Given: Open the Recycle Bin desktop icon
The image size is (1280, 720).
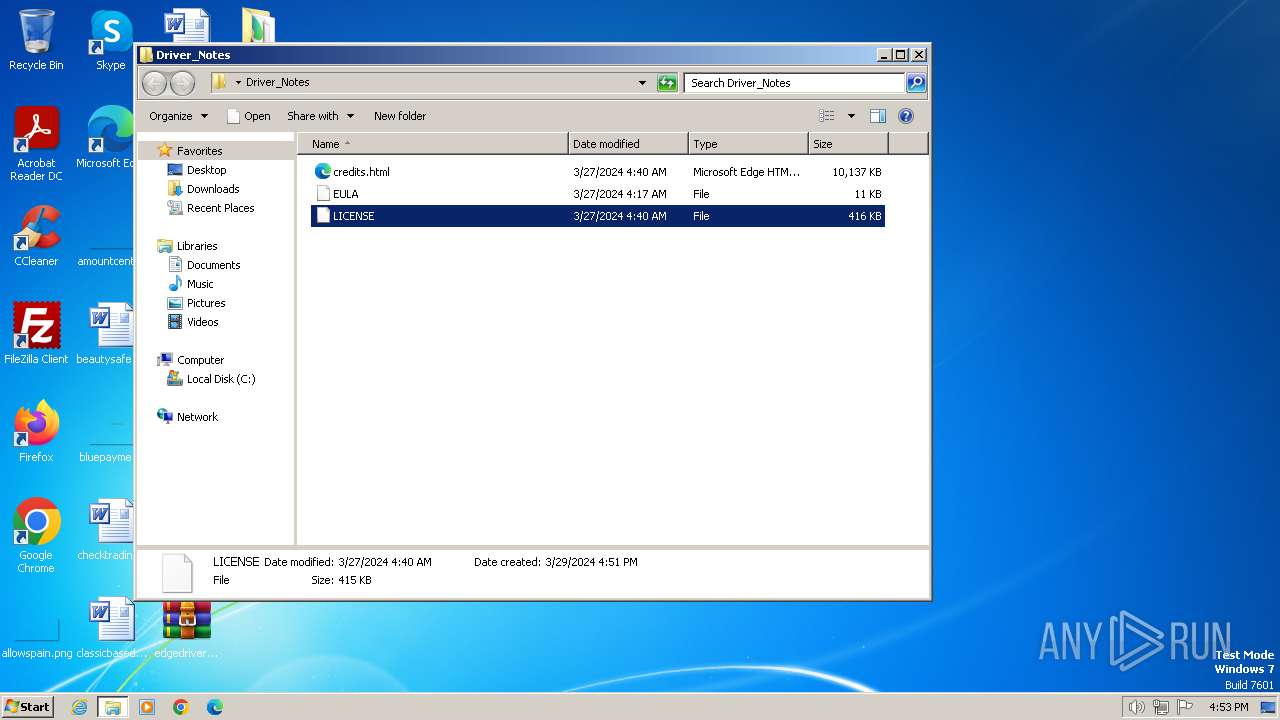Looking at the screenshot, I should tap(36, 40).
